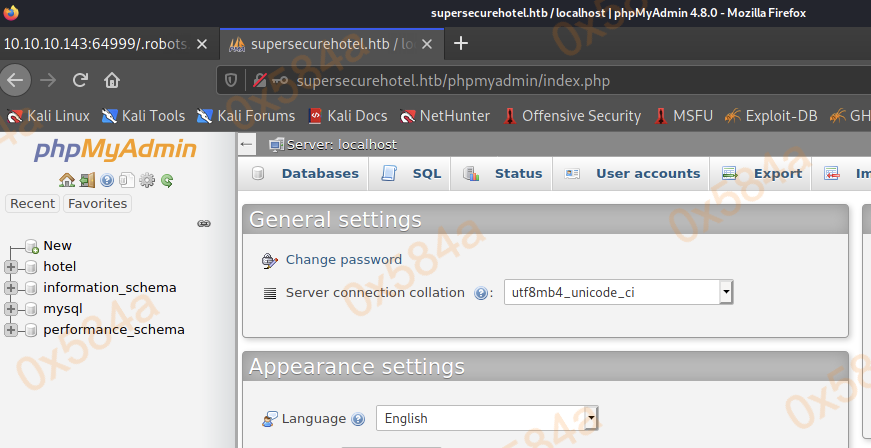The width and height of the screenshot is (871, 448).
Task: Open navigation panel settings gear icon
Action: click(x=147, y=181)
